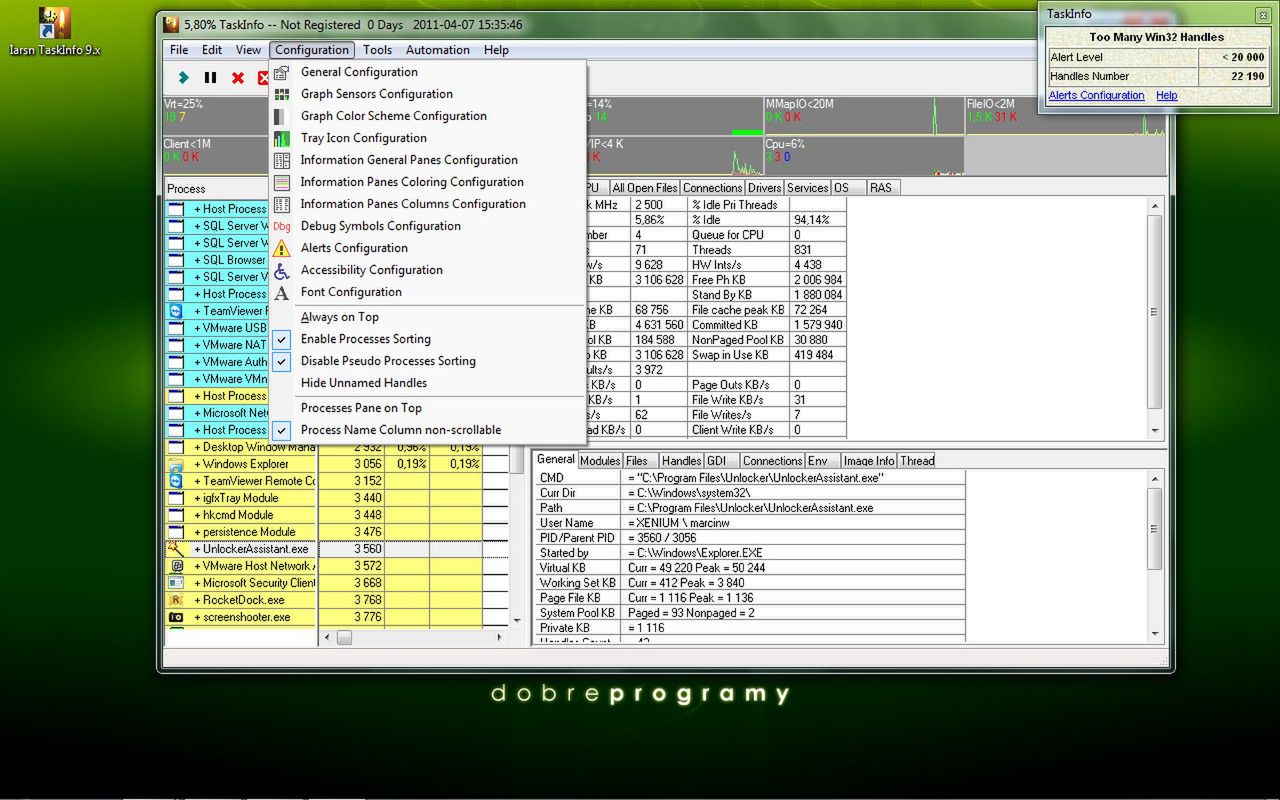Open the Automation menu
The image size is (1280, 800).
click(x=437, y=50)
